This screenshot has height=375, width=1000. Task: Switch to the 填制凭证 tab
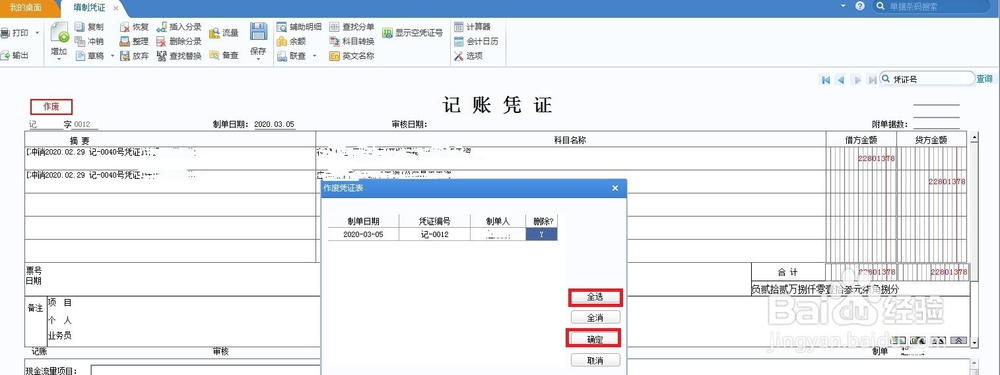(89, 8)
